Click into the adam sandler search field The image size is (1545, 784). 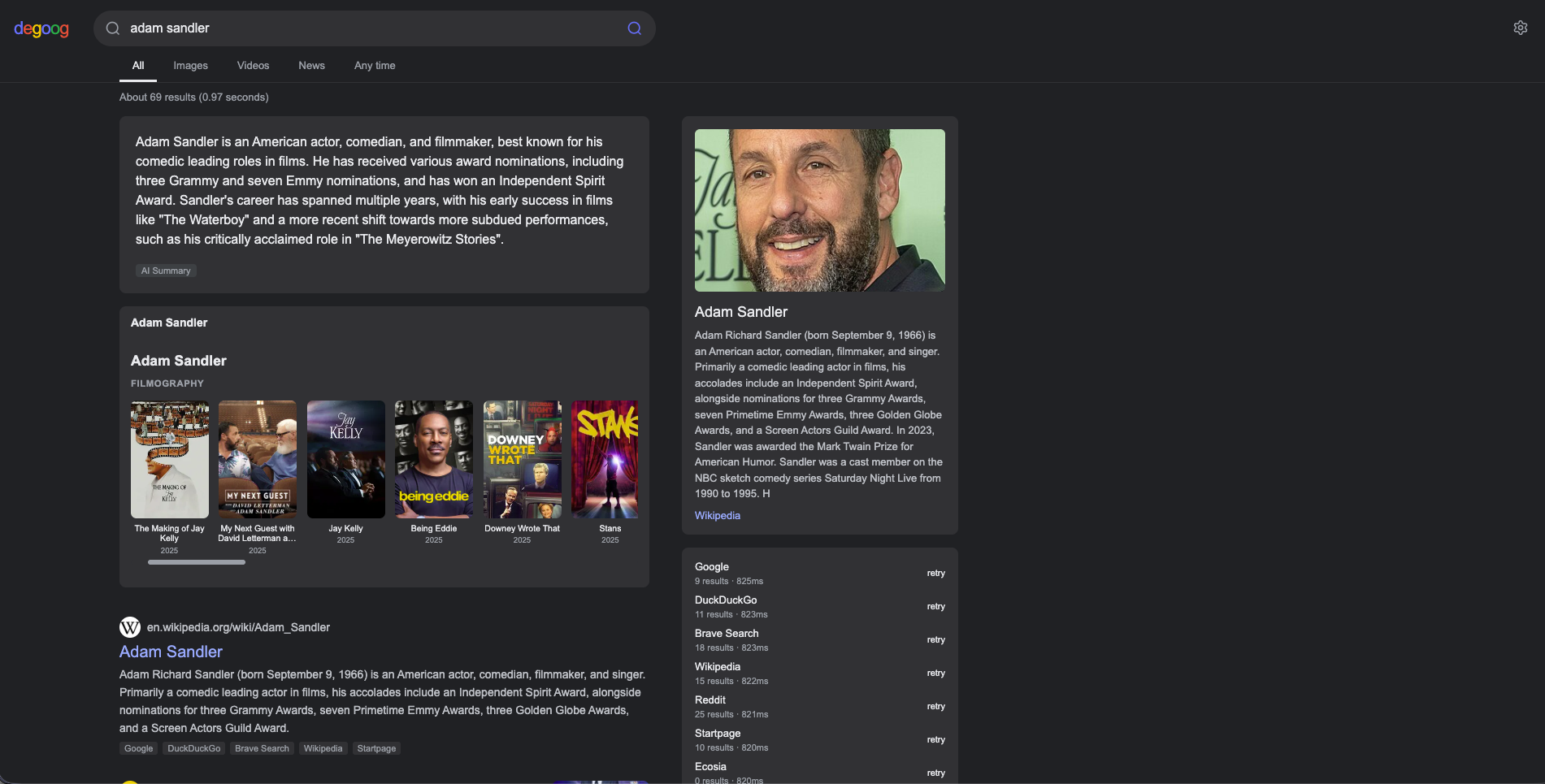point(366,28)
